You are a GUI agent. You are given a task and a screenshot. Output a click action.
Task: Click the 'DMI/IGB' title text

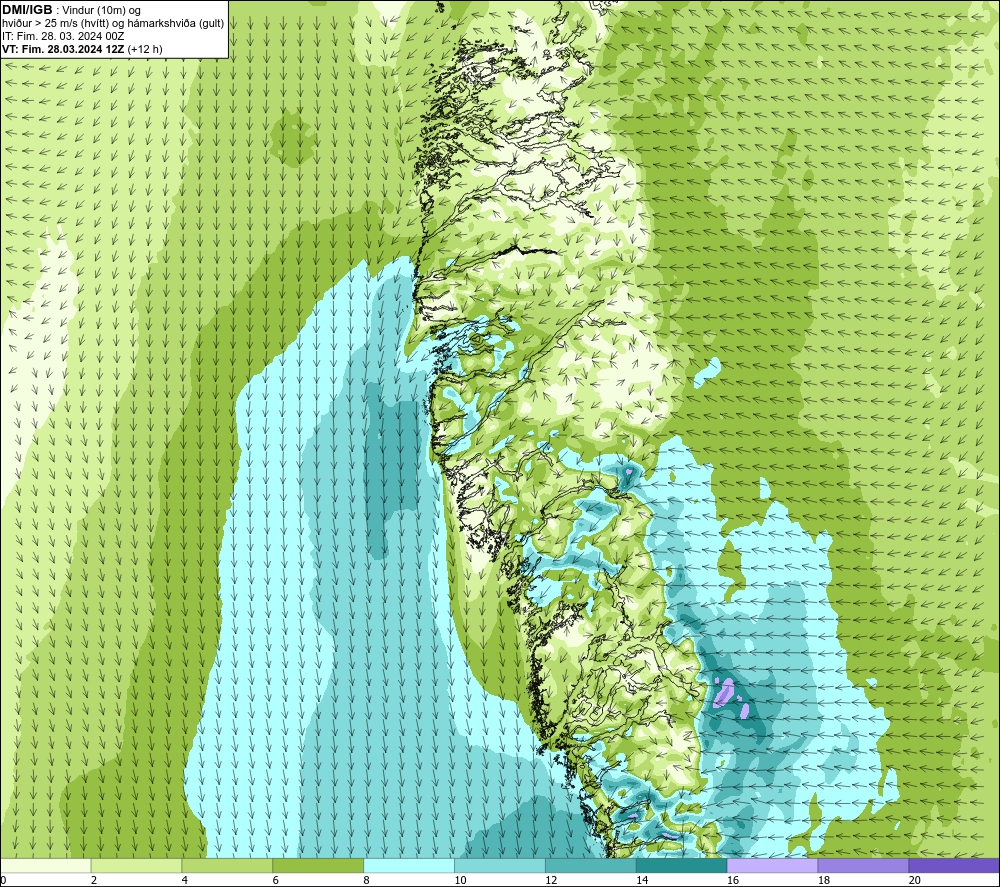pyautogui.click(x=27, y=10)
